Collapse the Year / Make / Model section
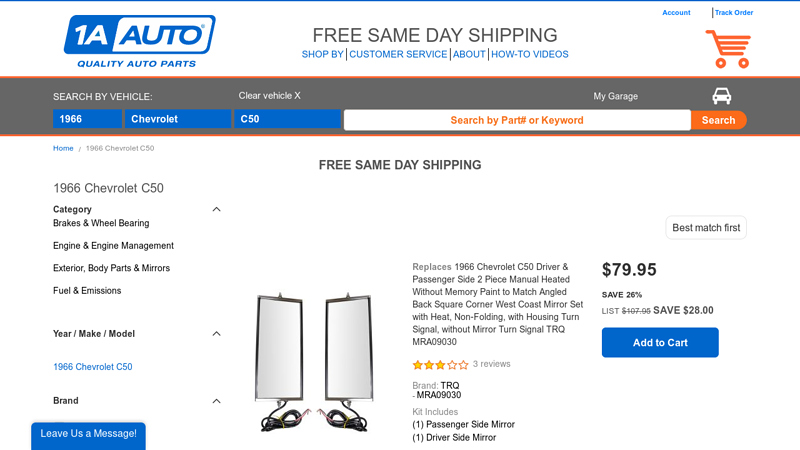 [x=216, y=334]
